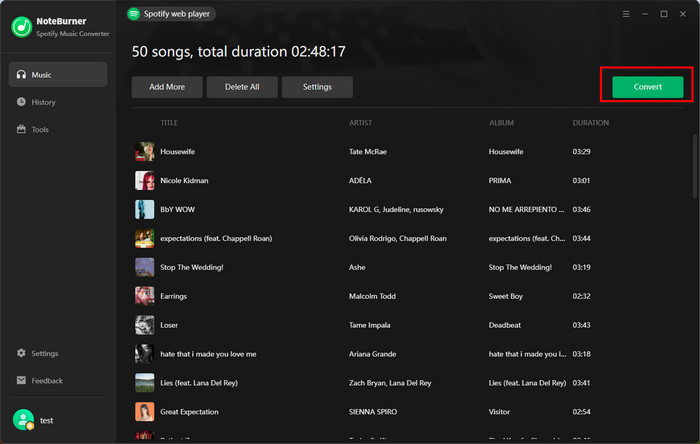Screen dimensions: 700x444
Task: Select the song title Loser
Action: 169,325
